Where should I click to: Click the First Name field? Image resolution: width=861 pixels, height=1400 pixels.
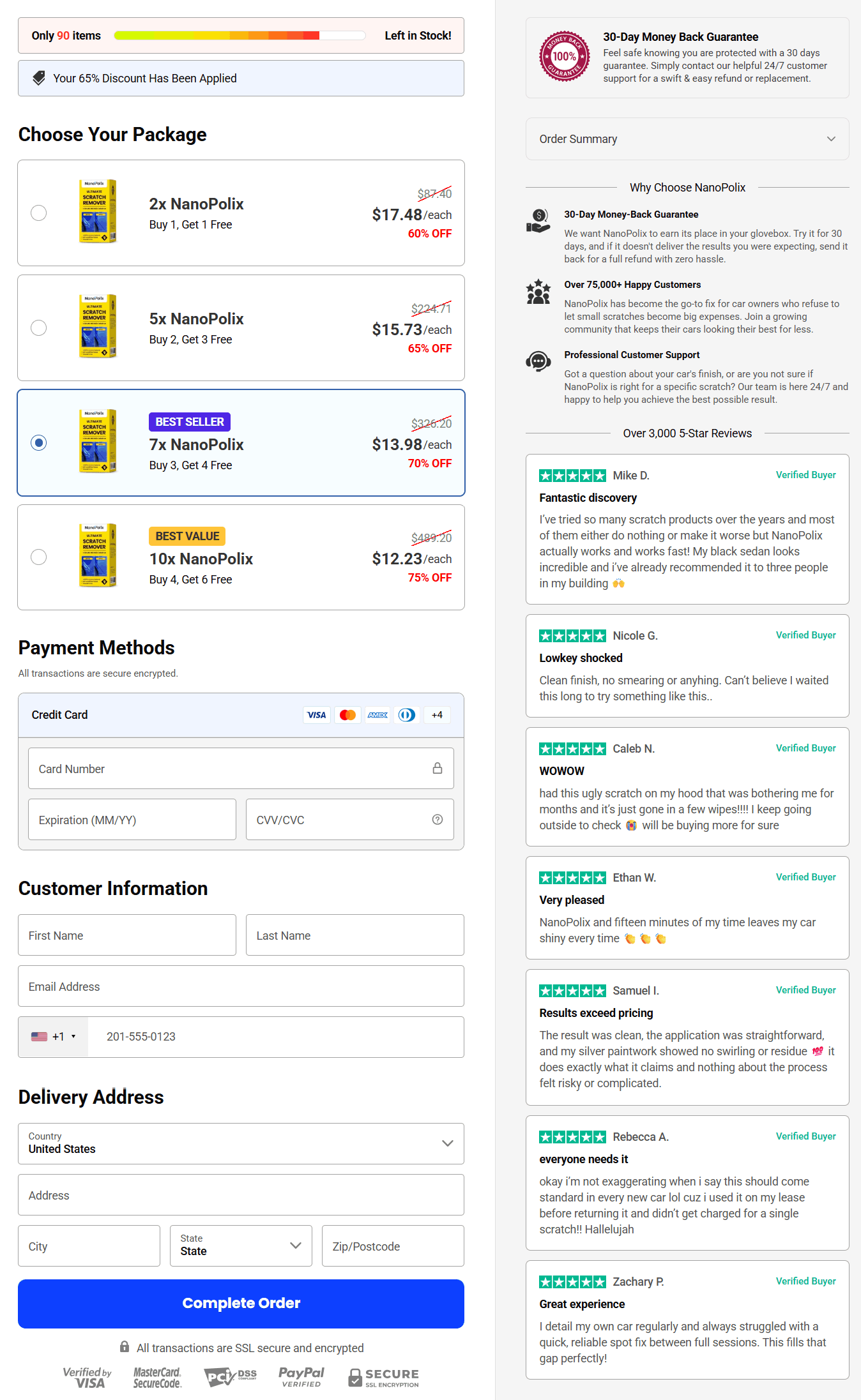(x=127, y=935)
